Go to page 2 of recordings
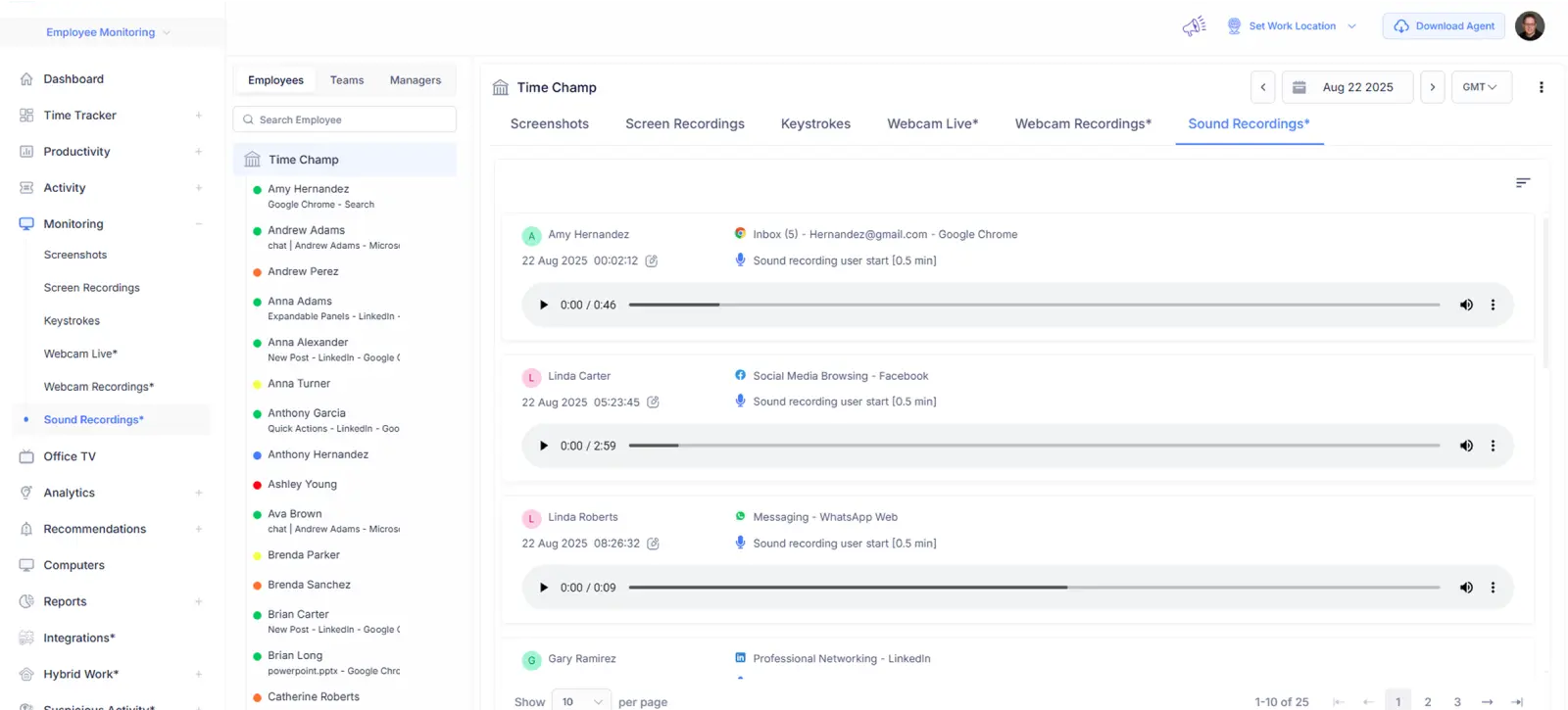The width and height of the screenshot is (1568, 710). tap(1428, 701)
